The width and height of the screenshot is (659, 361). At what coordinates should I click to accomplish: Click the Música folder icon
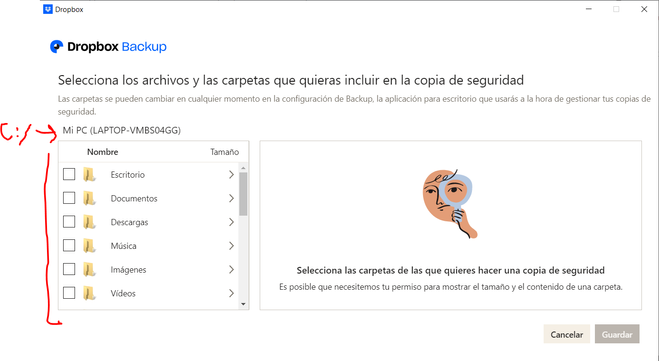click(89, 246)
